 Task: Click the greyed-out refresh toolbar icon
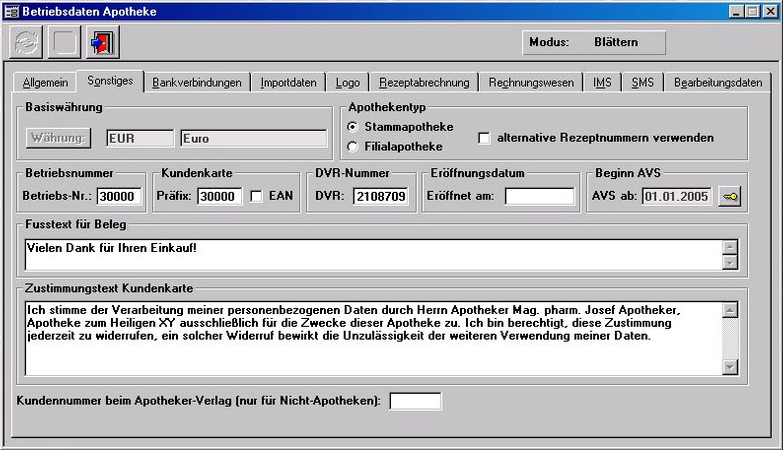[x=25, y=43]
